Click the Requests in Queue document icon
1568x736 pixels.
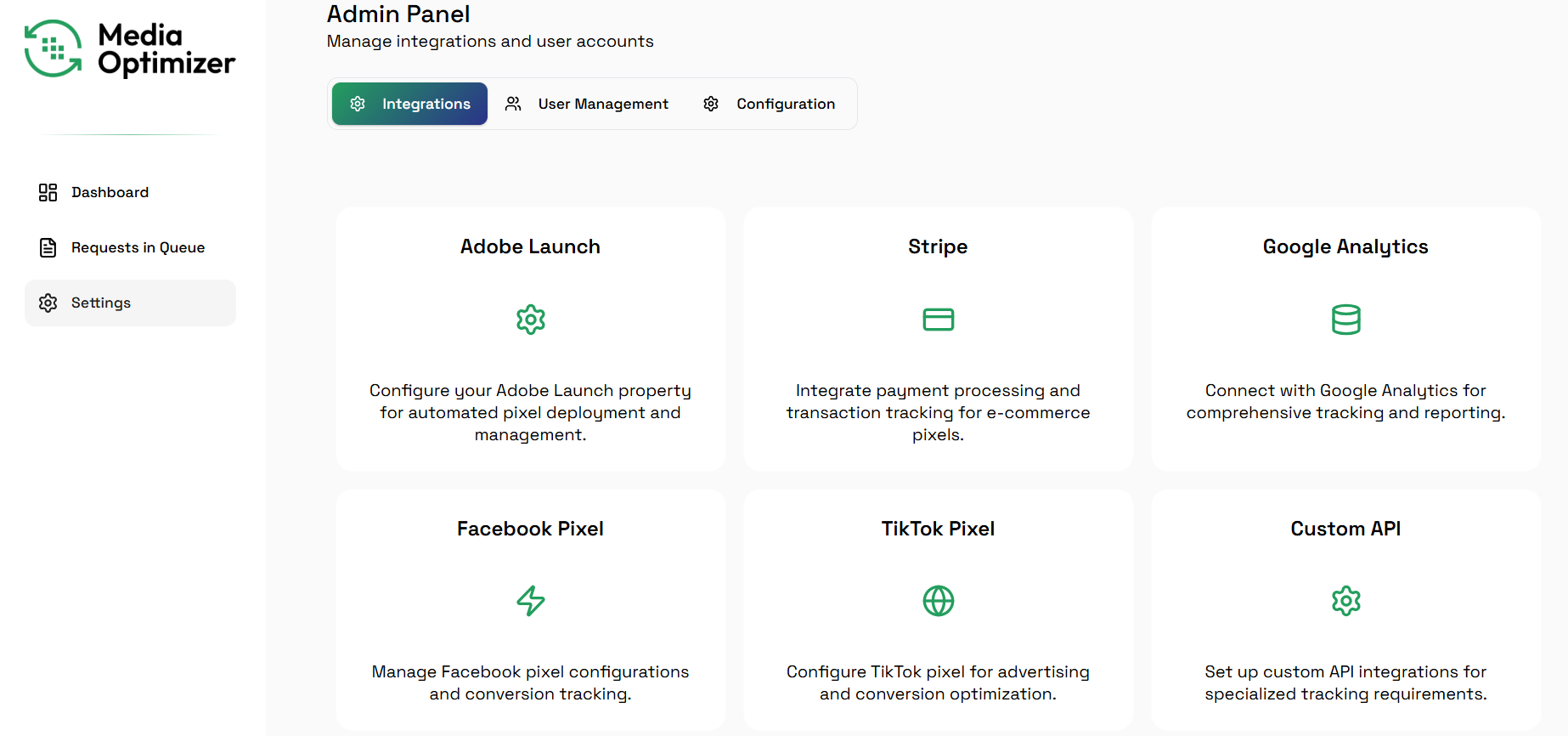[48, 248]
